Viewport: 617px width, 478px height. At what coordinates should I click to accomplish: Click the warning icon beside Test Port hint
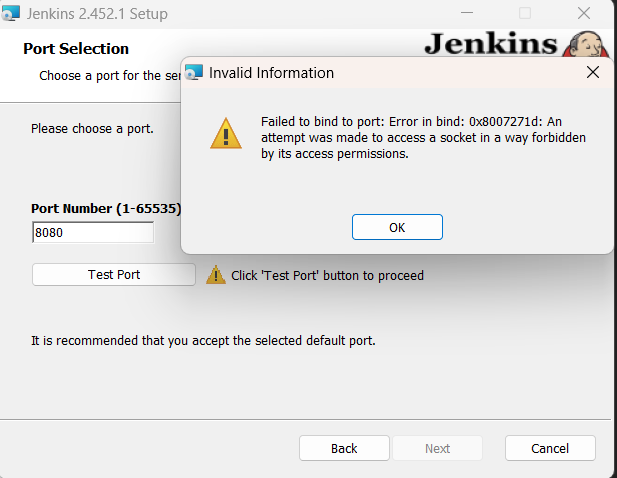[215, 275]
